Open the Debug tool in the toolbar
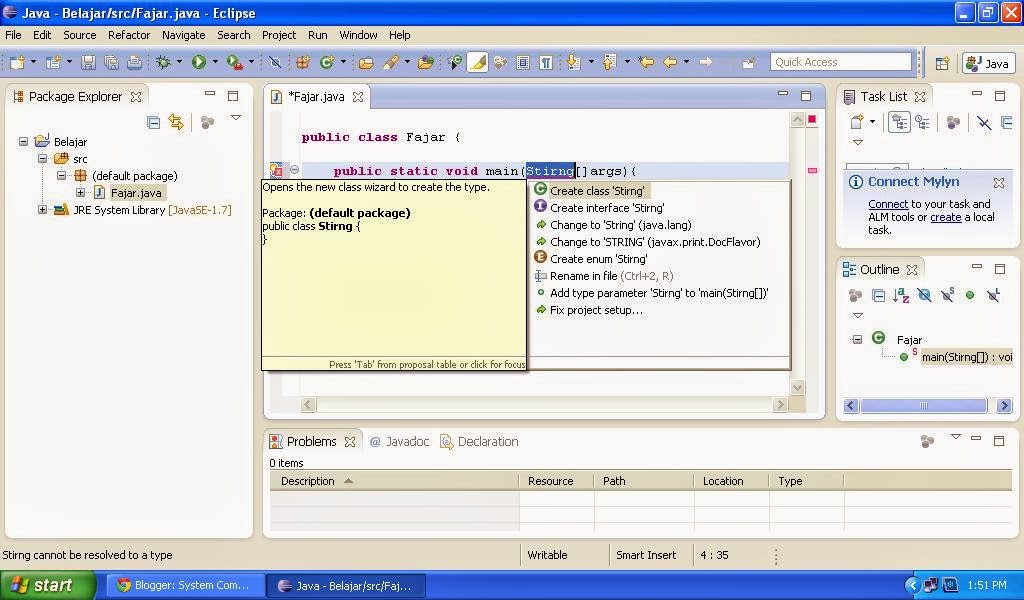Screen dimensions: 1024x600 (162, 62)
